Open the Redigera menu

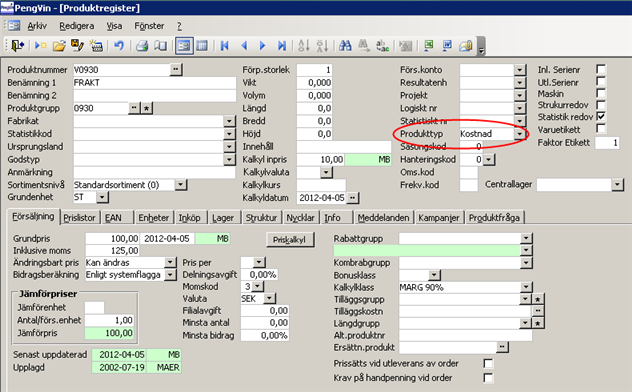(x=77, y=26)
